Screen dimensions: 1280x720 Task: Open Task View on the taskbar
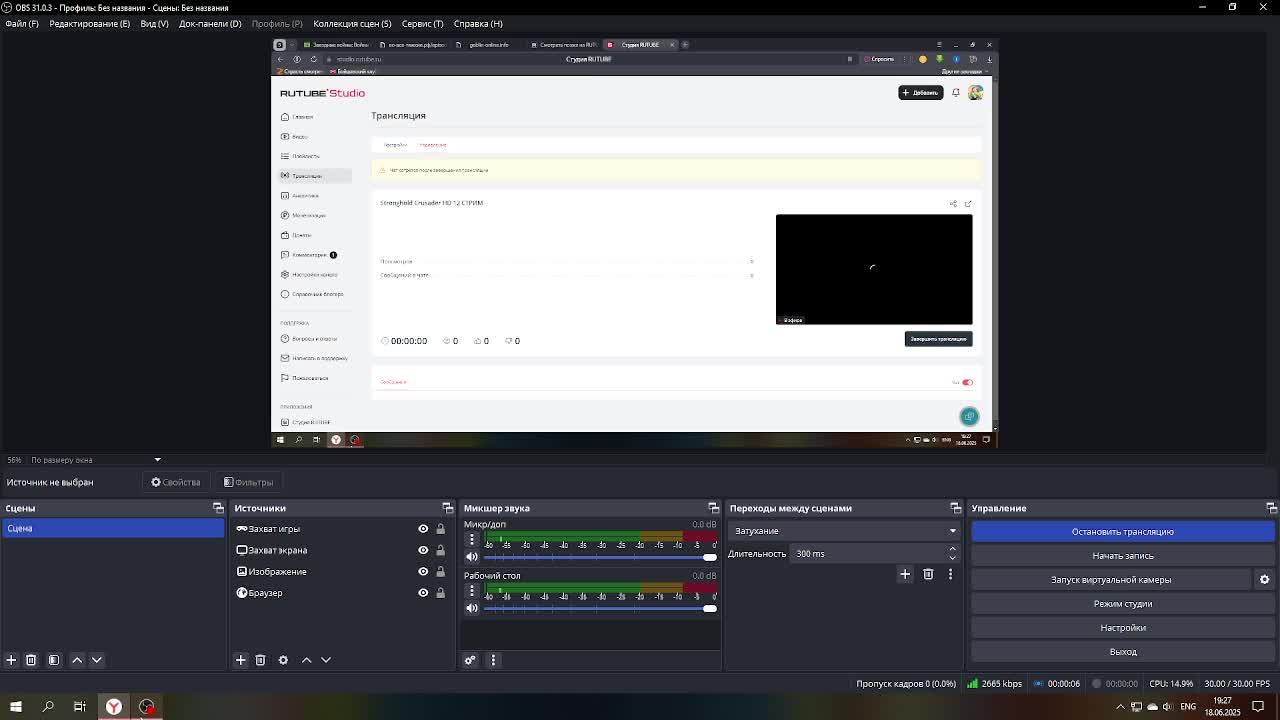(80, 707)
